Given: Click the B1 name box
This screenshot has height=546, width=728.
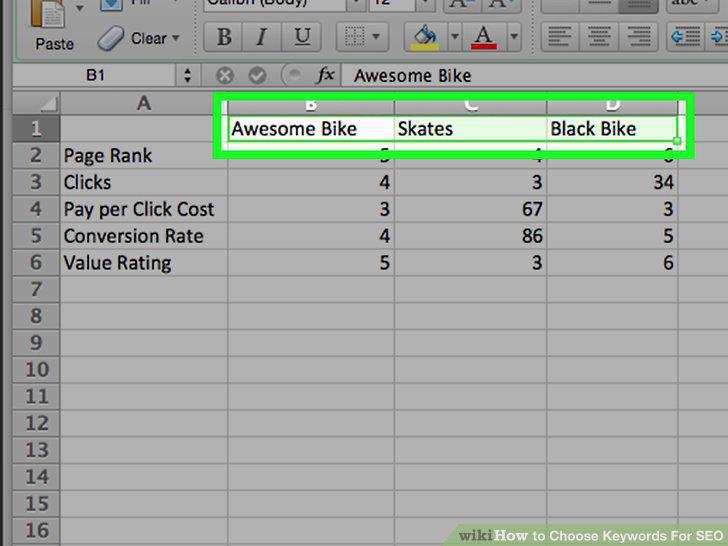Looking at the screenshot, I should pyautogui.click(x=95, y=75).
